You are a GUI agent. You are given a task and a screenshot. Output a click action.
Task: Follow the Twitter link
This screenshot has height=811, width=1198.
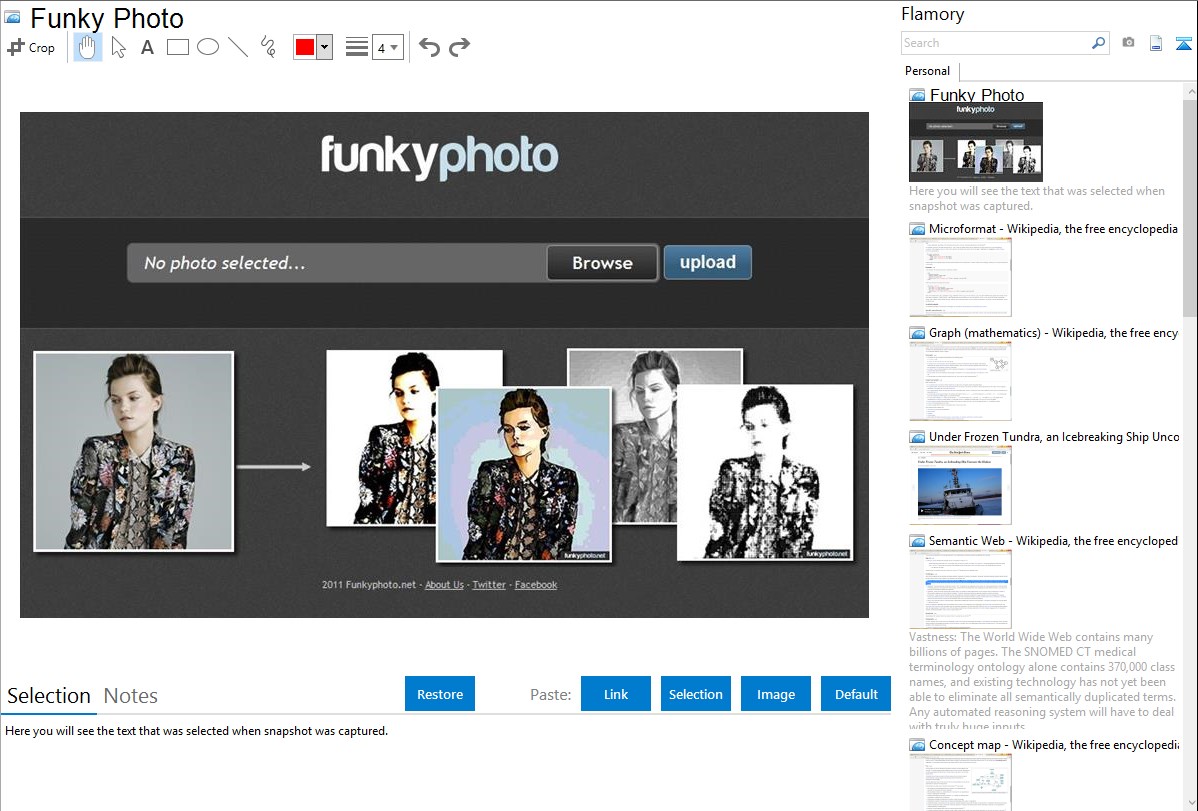coord(489,585)
